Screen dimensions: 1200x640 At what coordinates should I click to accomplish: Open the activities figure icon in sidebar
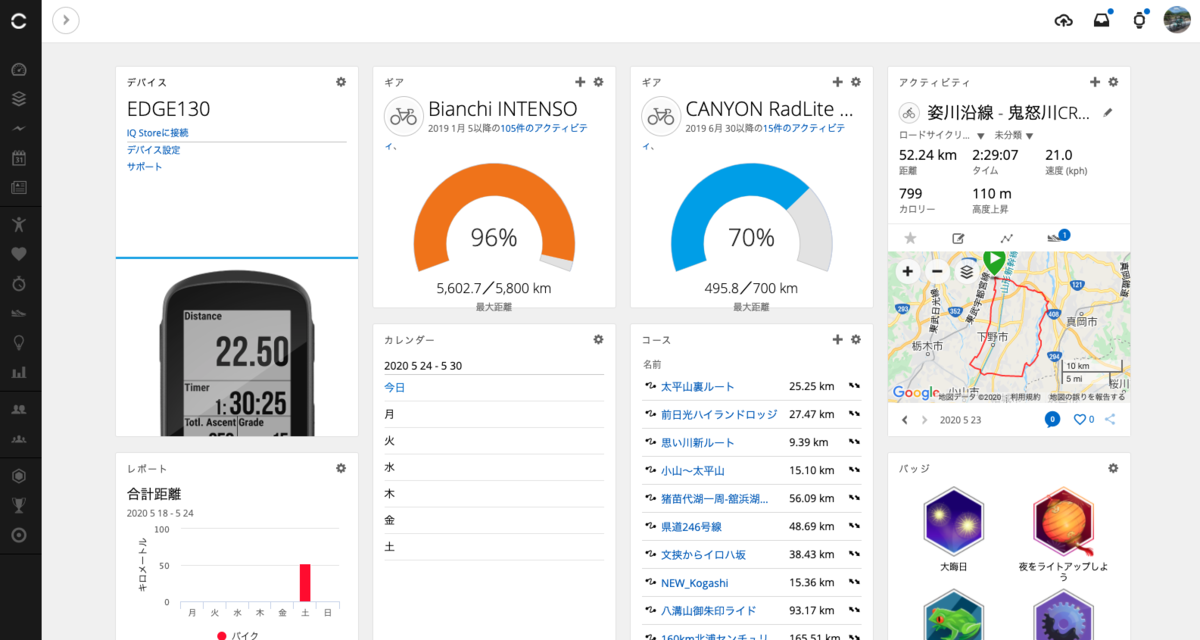[x=19, y=224]
